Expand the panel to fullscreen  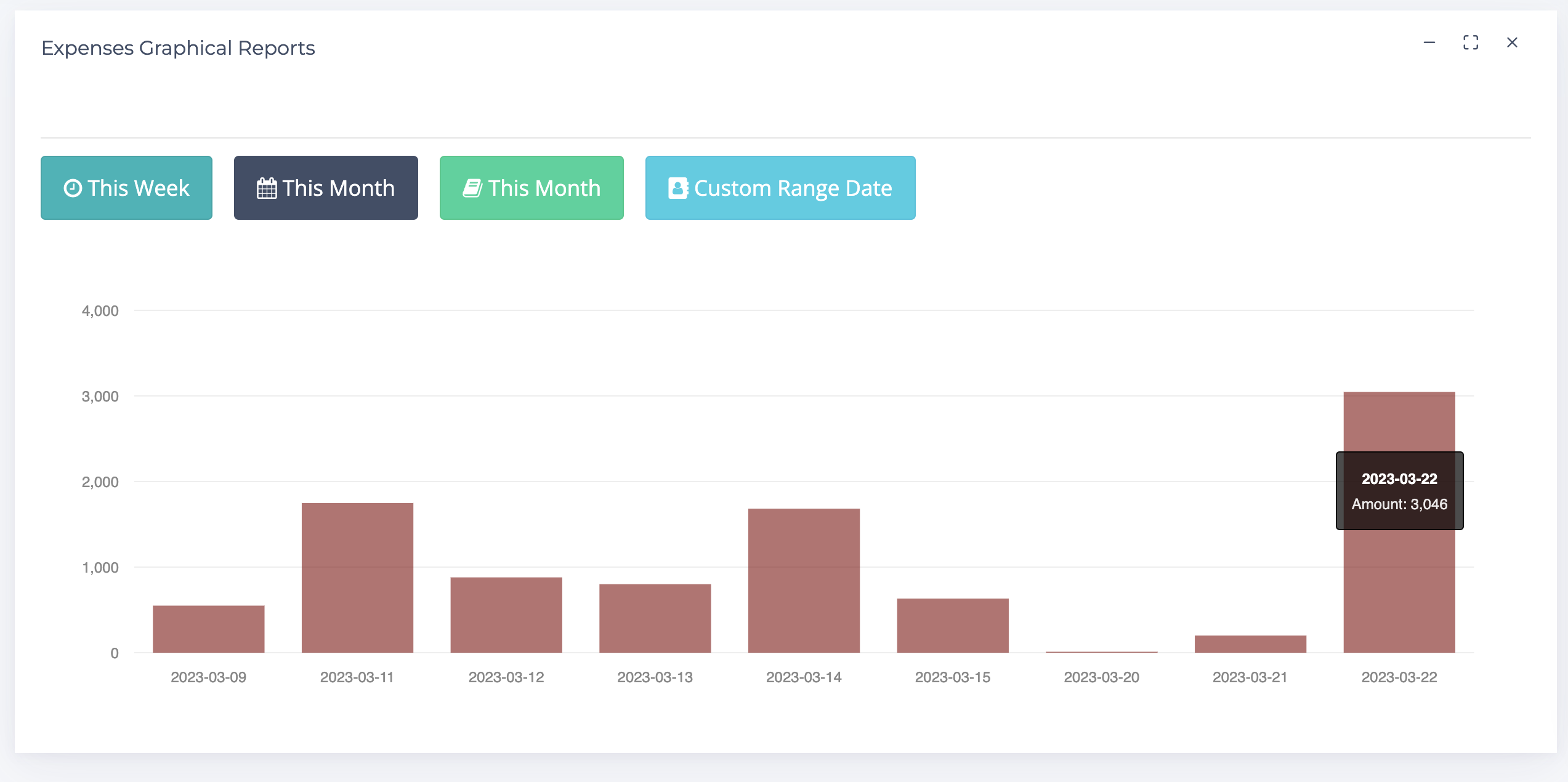[1471, 42]
